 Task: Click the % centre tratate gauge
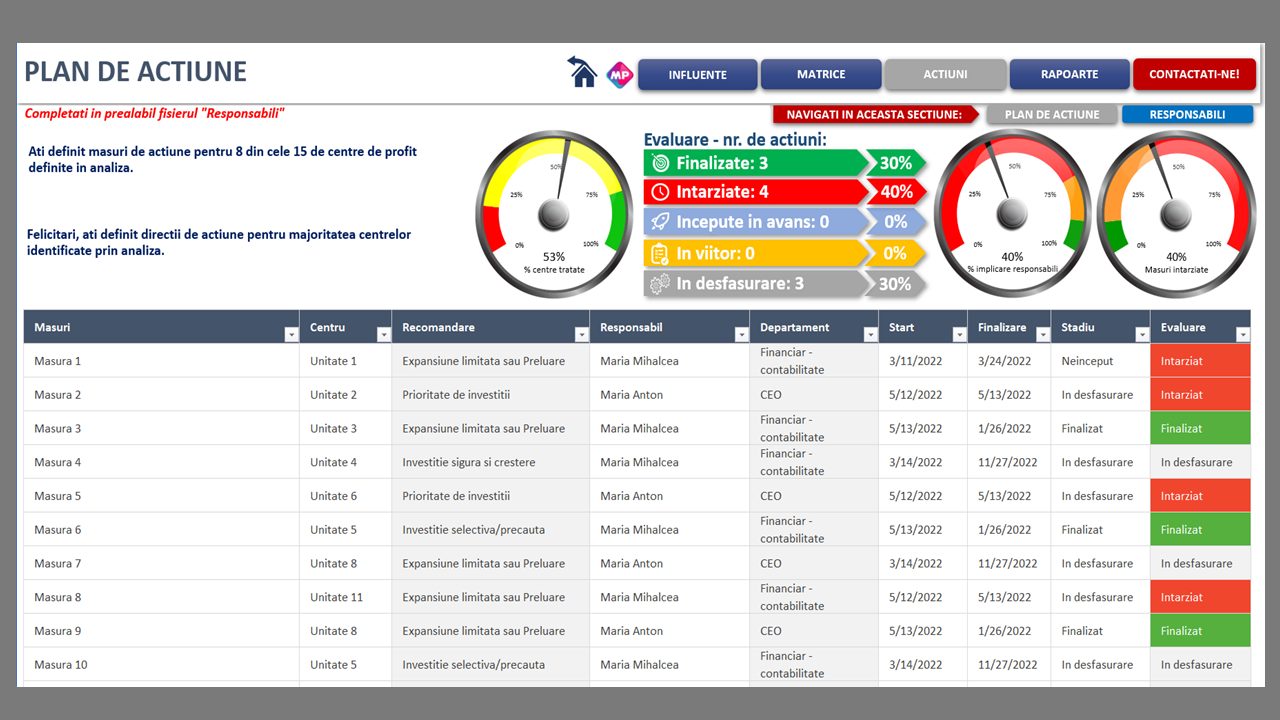[x=553, y=214]
